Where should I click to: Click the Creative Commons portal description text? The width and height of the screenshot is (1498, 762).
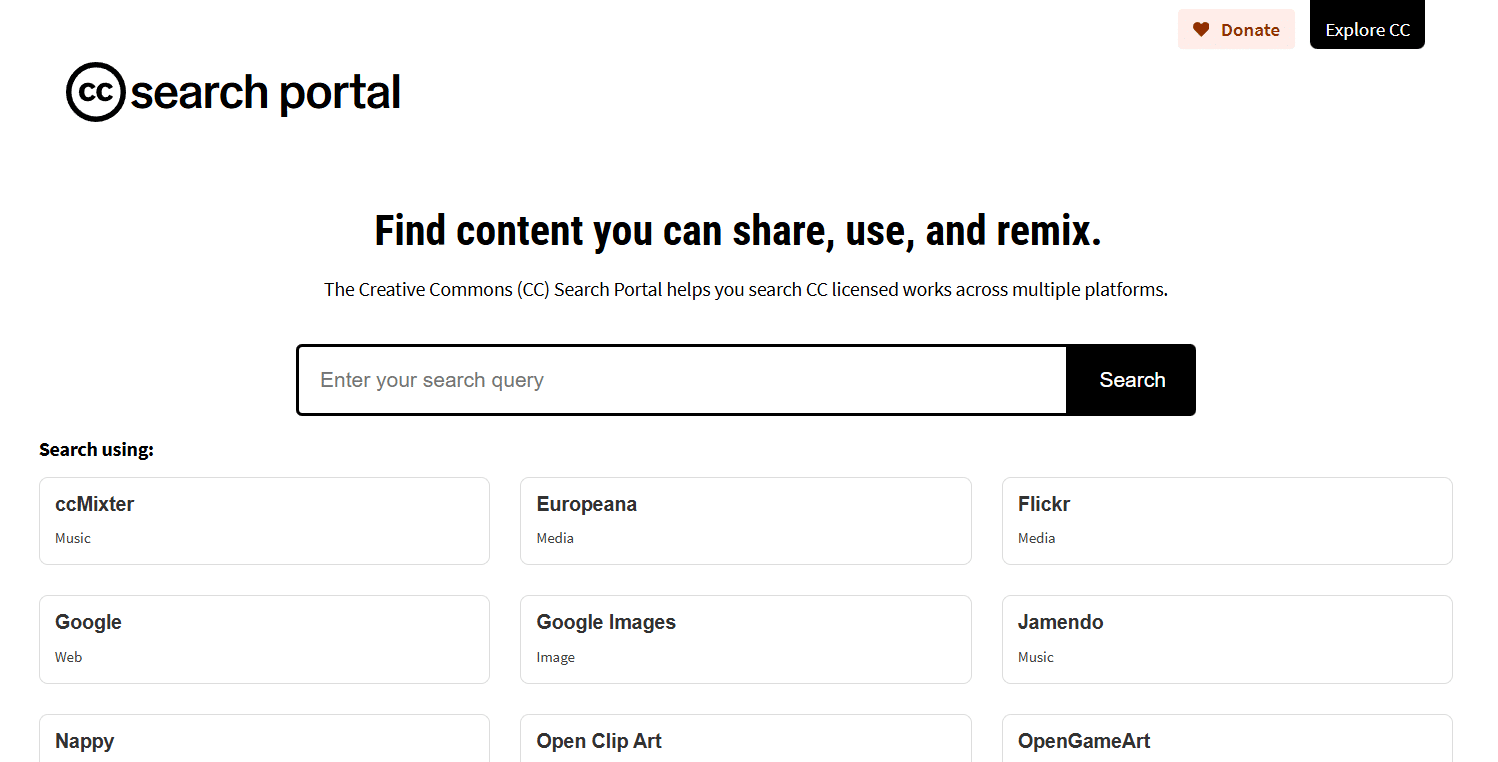[746, 290]
